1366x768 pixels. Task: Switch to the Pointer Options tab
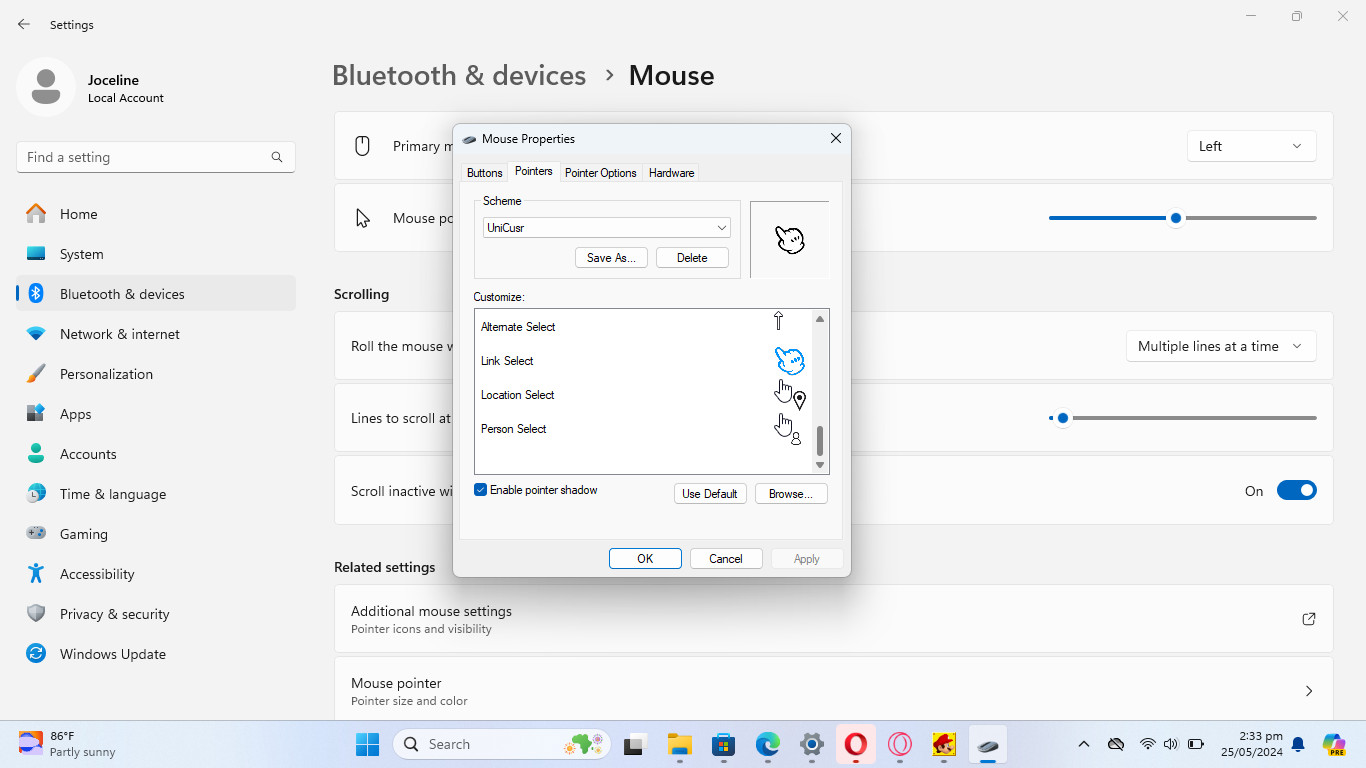(x=600, y=173)
